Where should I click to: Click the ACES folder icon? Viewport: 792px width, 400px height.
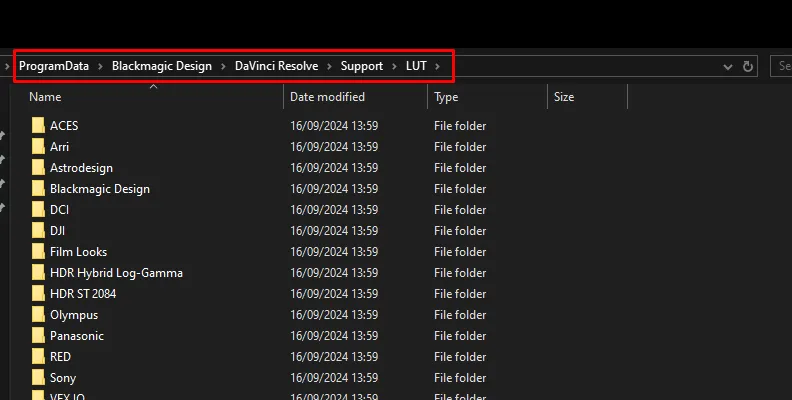[x=39, y=126]
